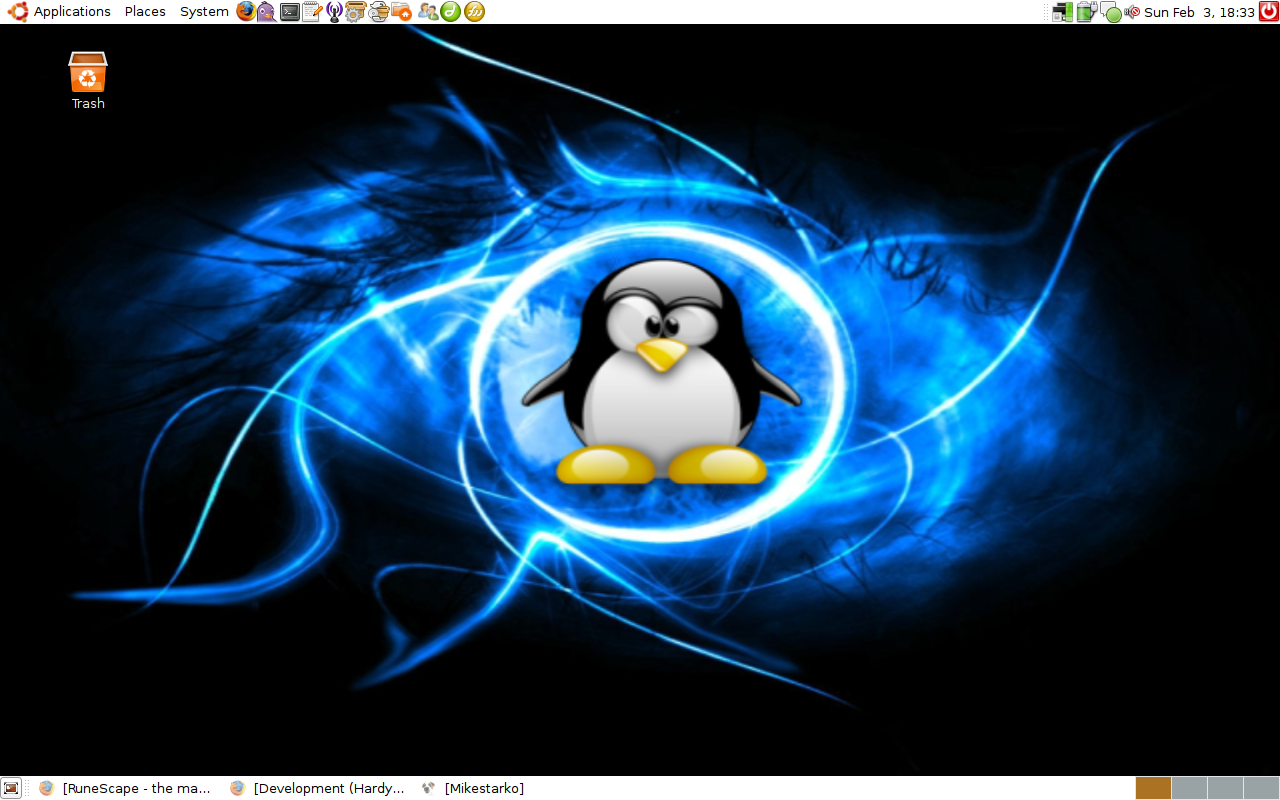The height and width of the screenshot is (800, 1280).
Task: Click the purple wireless antenna launcher
Action: click(335, 12)
